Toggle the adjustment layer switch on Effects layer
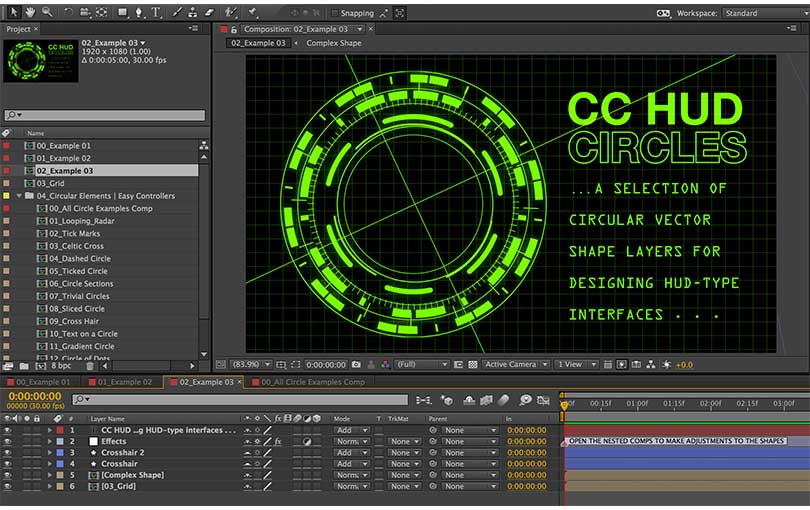 (307, 441)
